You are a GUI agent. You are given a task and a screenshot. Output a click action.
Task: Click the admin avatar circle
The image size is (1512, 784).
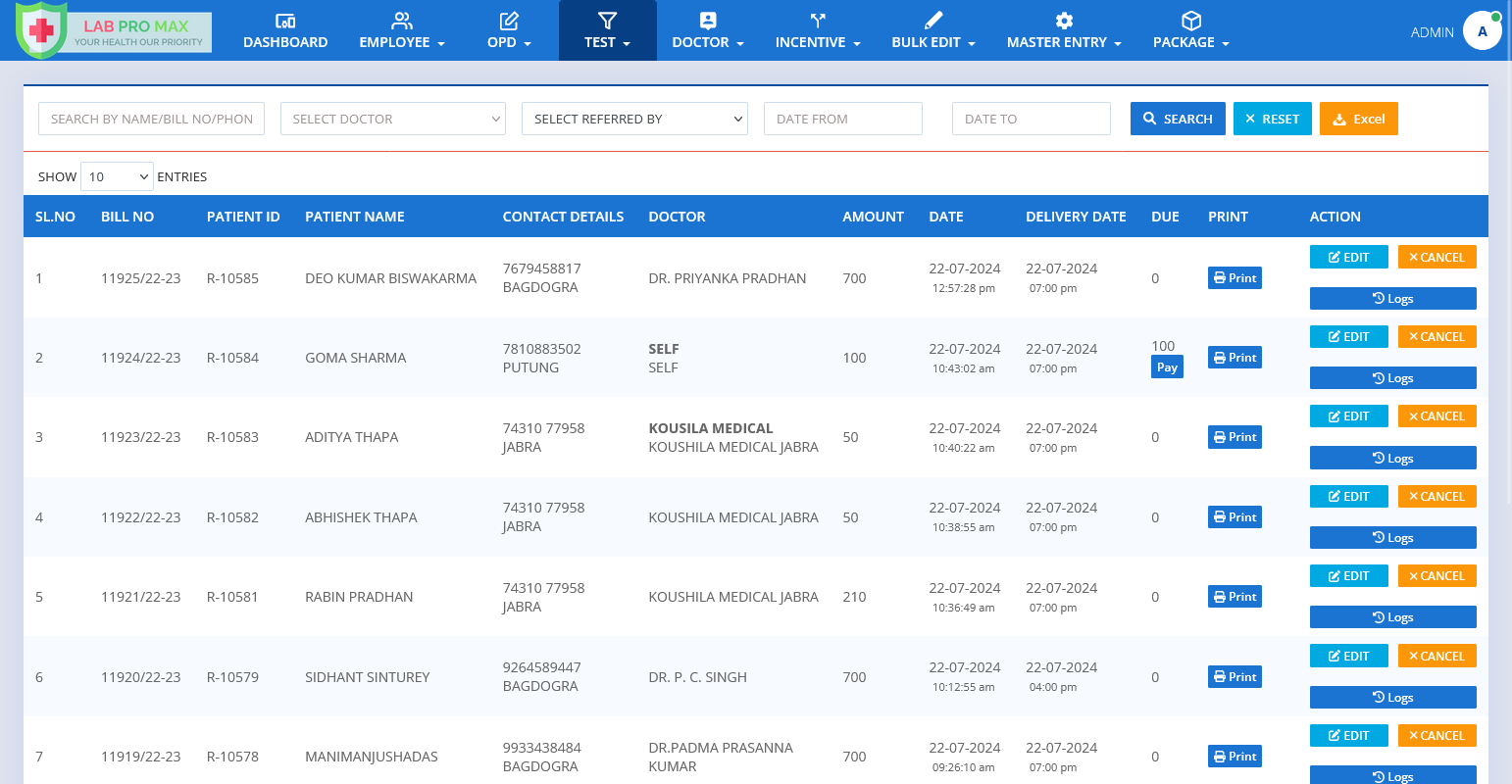(x=1482, y=31)
